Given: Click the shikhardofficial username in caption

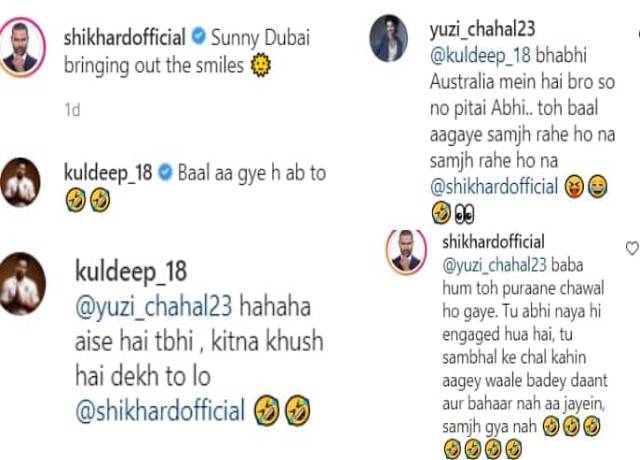Looking at the screenshot, I should (x=124, y=38).
